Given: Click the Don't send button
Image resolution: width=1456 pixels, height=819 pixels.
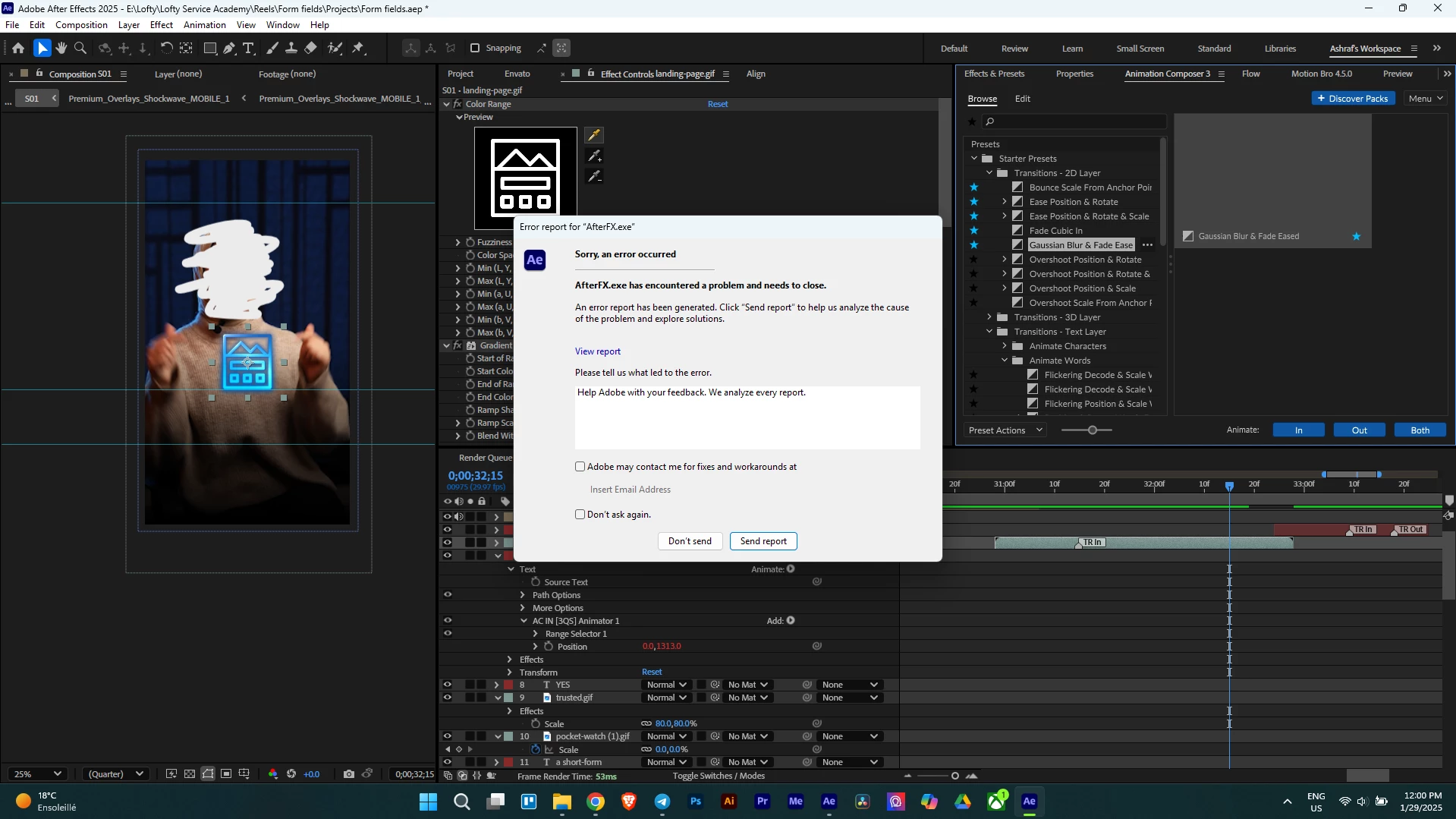Looking at the screenshot, I should pos(690,541).
